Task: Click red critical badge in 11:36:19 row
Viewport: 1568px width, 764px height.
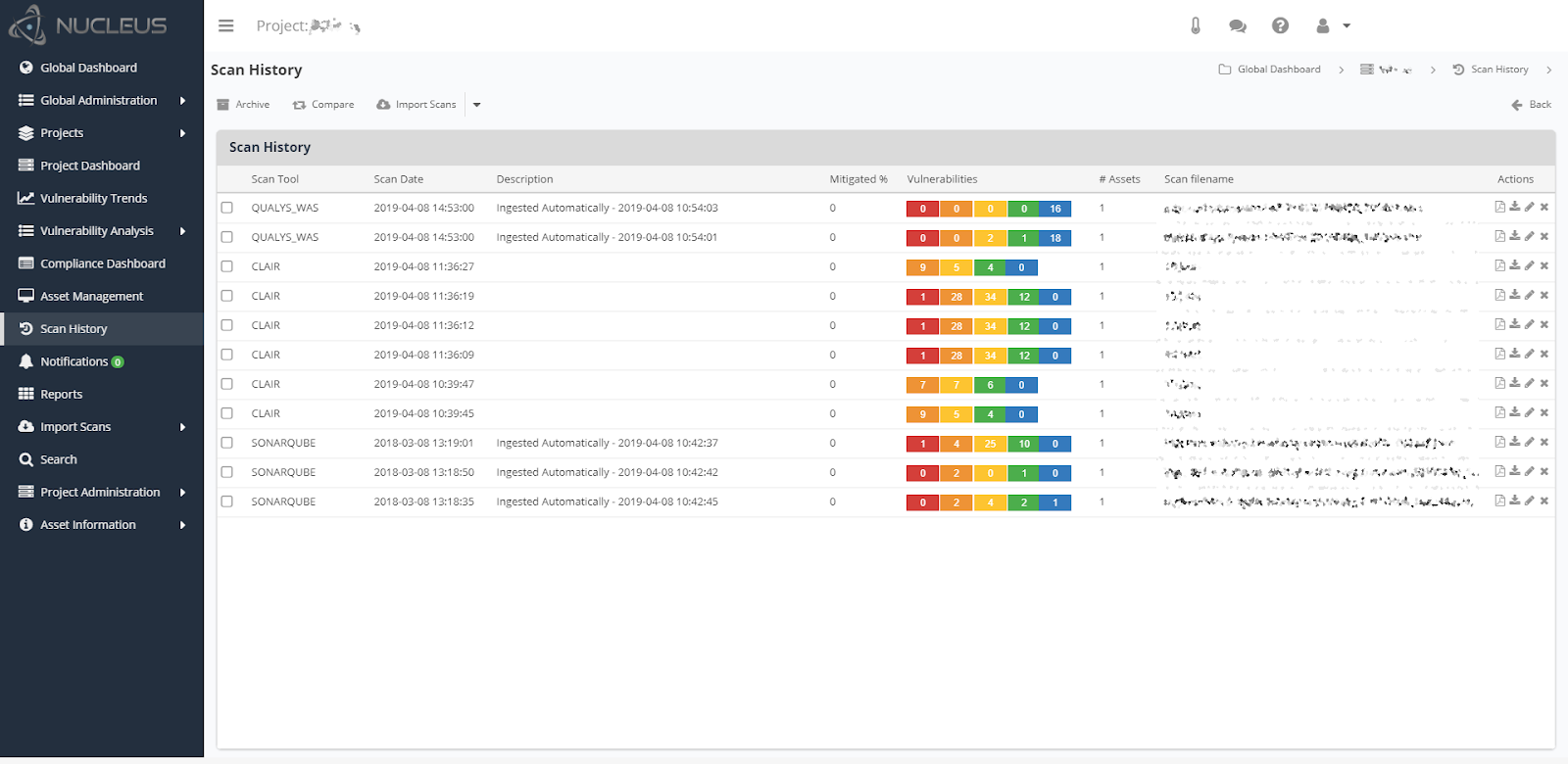Action: (x=922, y=297)
